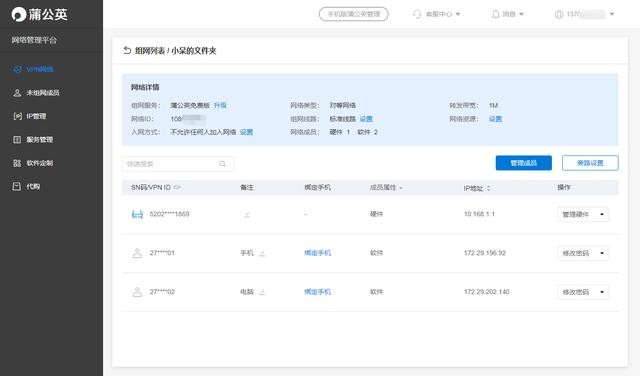Edit the 电脑 note pencil icon
The width and height of the screenshot is (640, 376).
[262, 292]
